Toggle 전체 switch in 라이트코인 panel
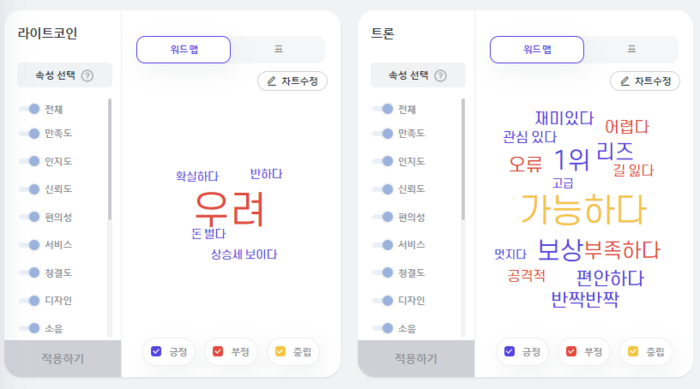 [x=30, y=109]
